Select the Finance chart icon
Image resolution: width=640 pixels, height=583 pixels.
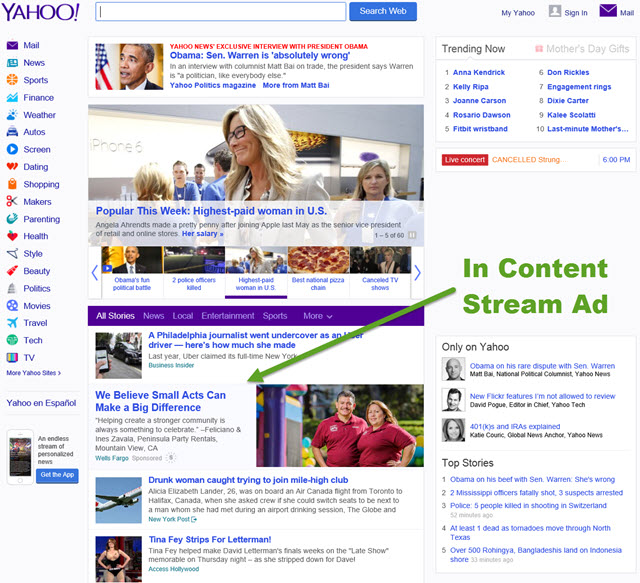[12, 98]
